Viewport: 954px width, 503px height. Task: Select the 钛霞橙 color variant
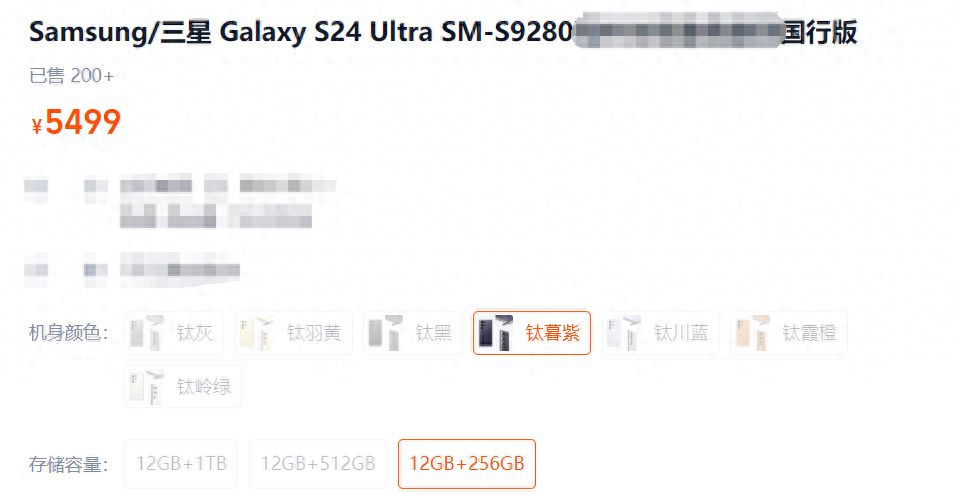pos(789,333)
